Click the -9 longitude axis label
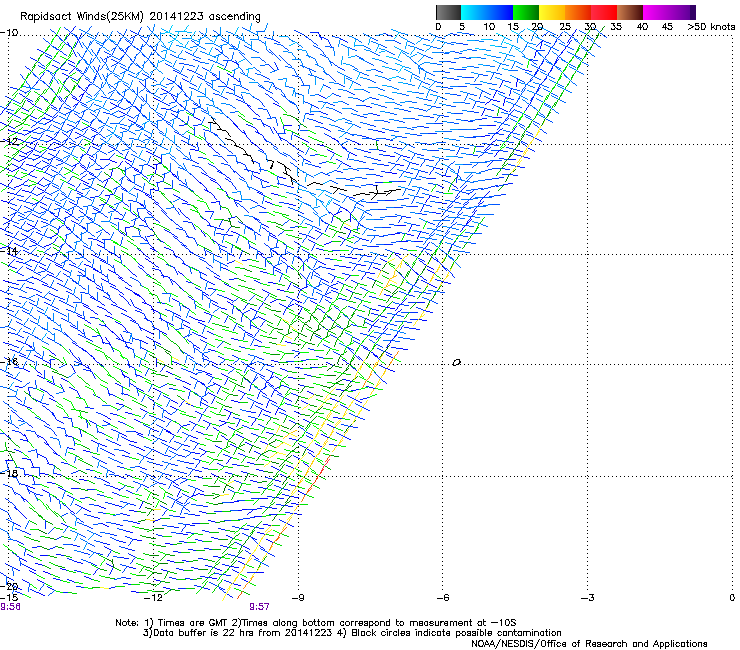Screen dimensions: 740x650 coord(298,598)
